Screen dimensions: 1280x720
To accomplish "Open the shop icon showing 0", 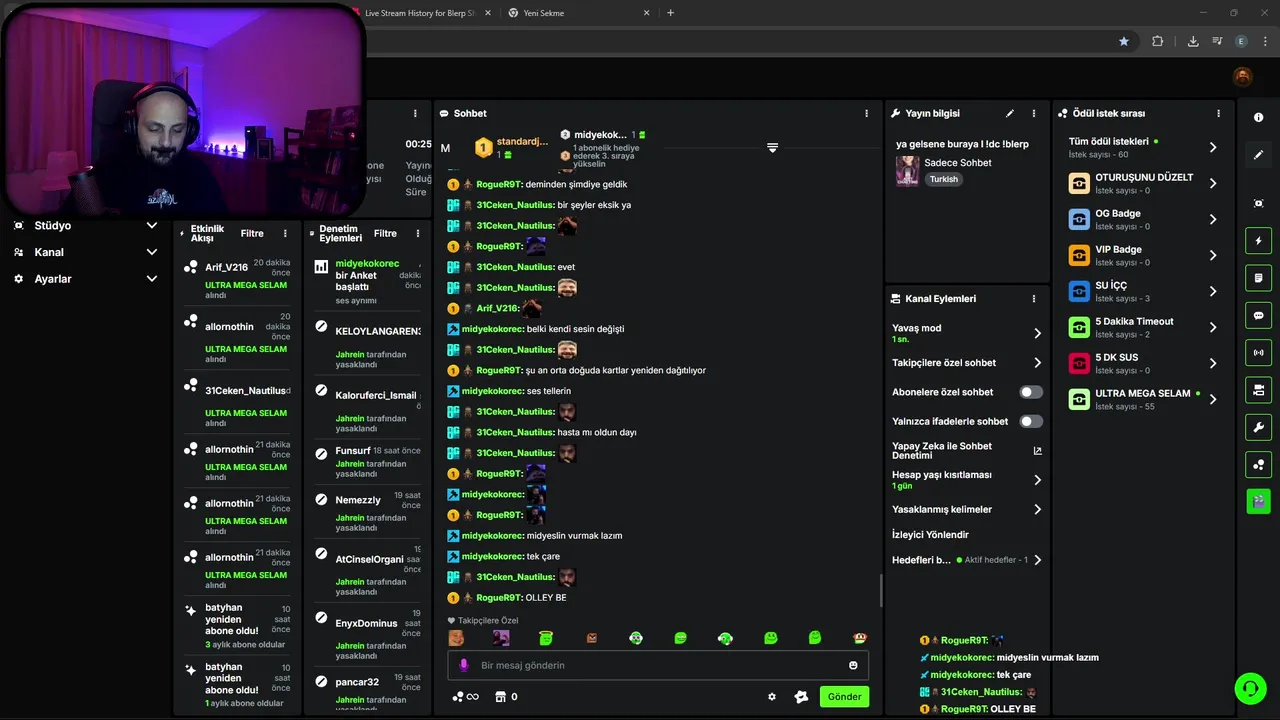I will click(506, 697).
